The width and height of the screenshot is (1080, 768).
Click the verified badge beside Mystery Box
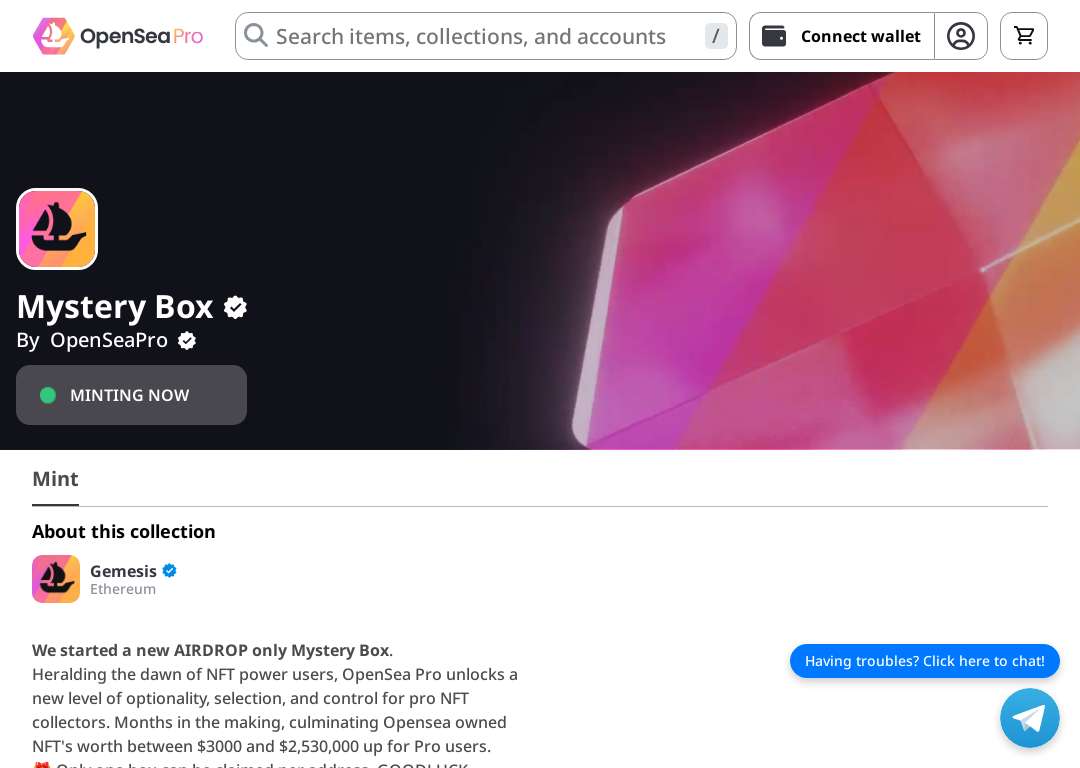(x=235, y=307)
